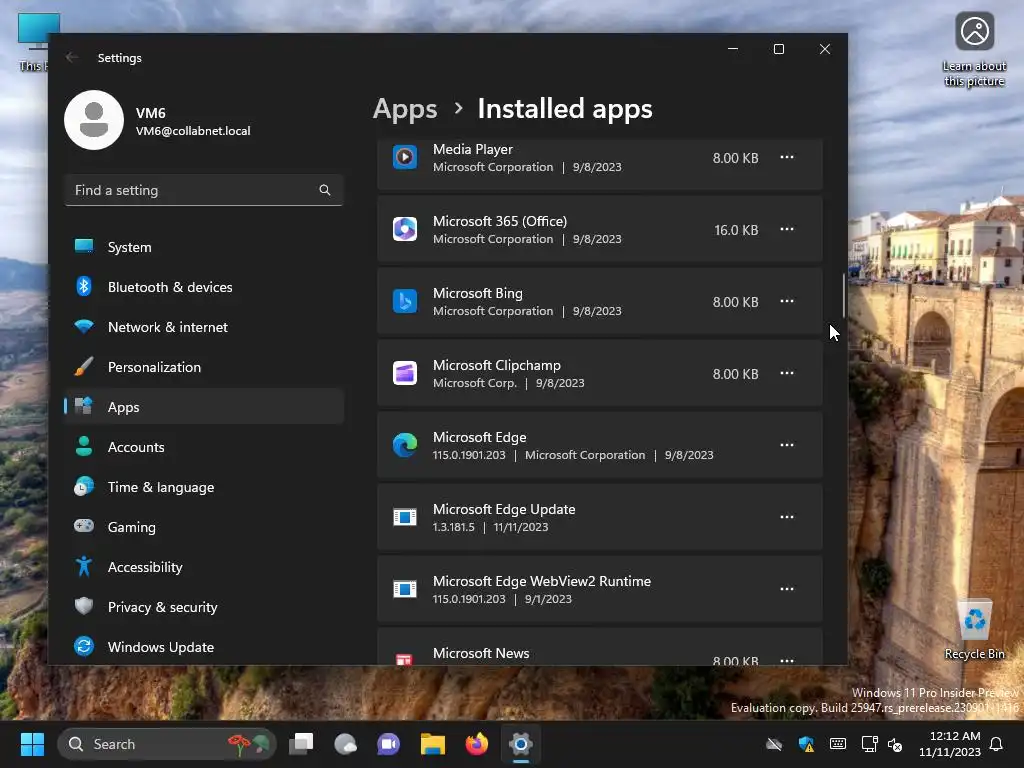Click the Microsoft Edge WebView2 Runtime name

click(541, 581)
